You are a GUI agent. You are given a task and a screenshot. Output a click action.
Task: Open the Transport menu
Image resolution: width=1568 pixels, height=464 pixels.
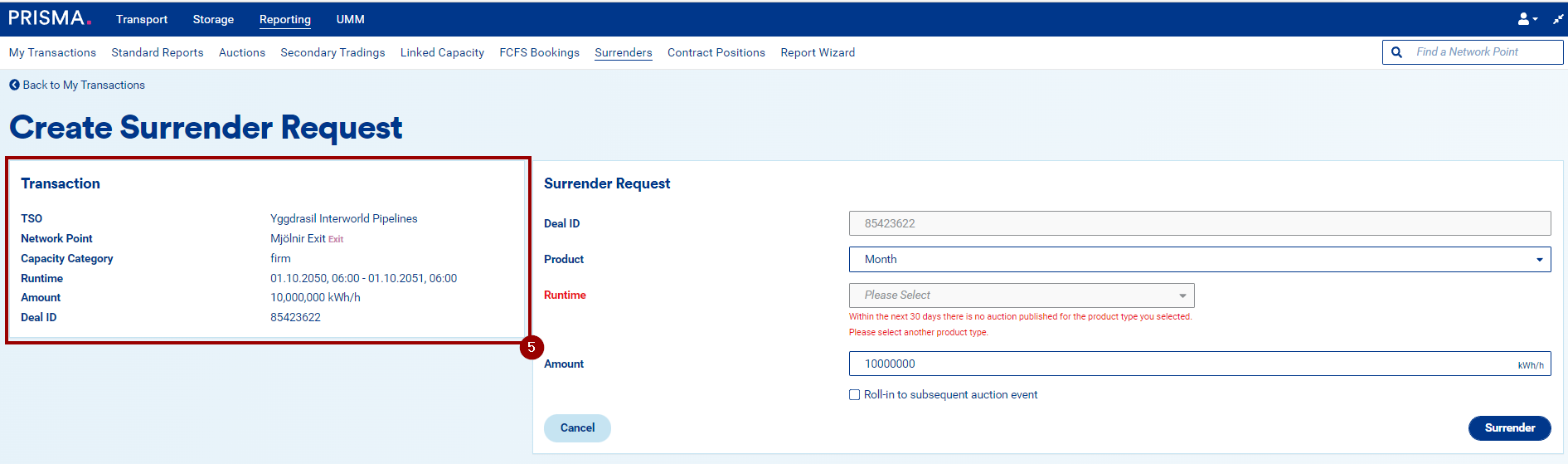[x=142, y=19]
